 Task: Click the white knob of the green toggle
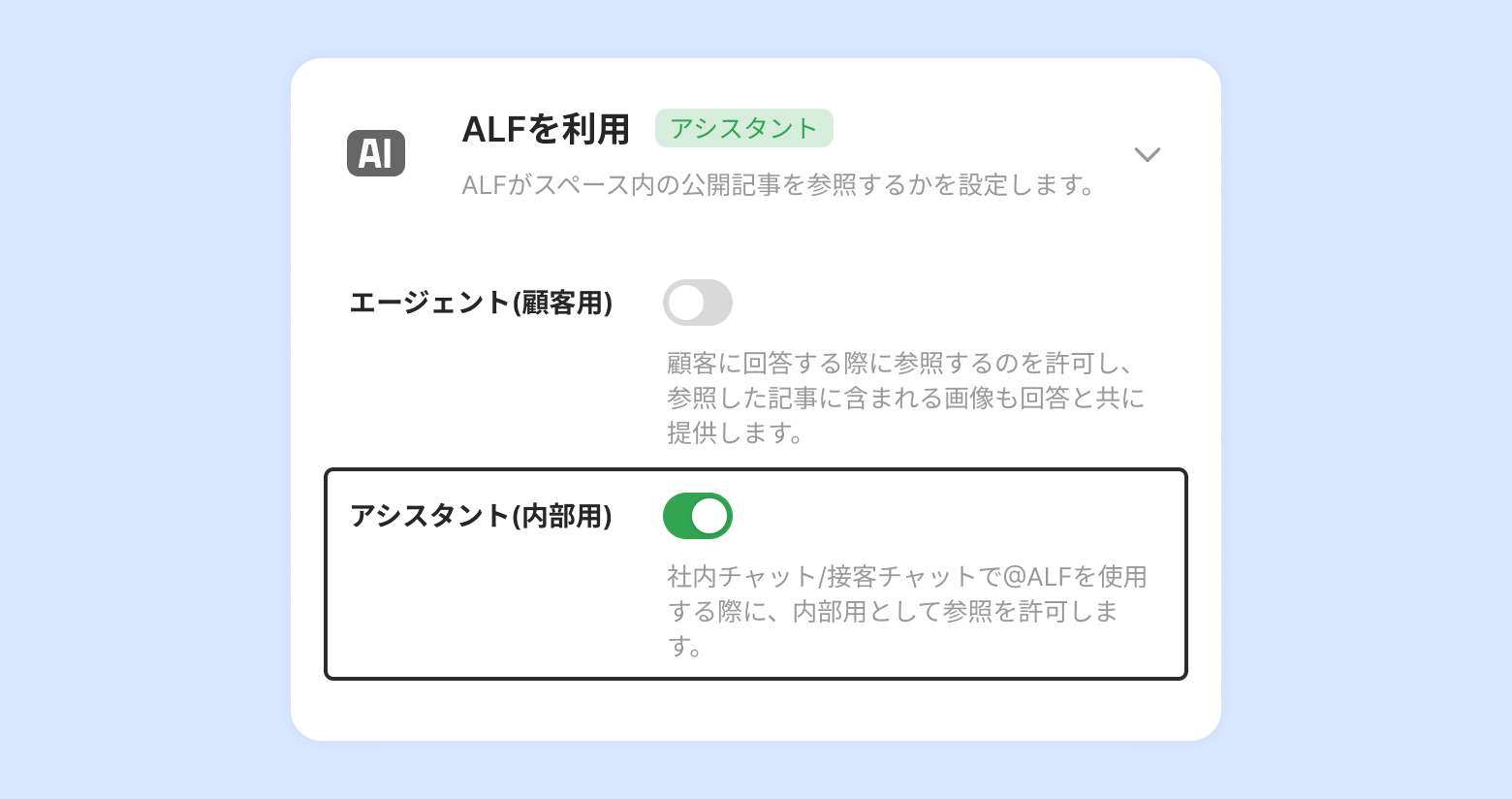tap(709, 516)
